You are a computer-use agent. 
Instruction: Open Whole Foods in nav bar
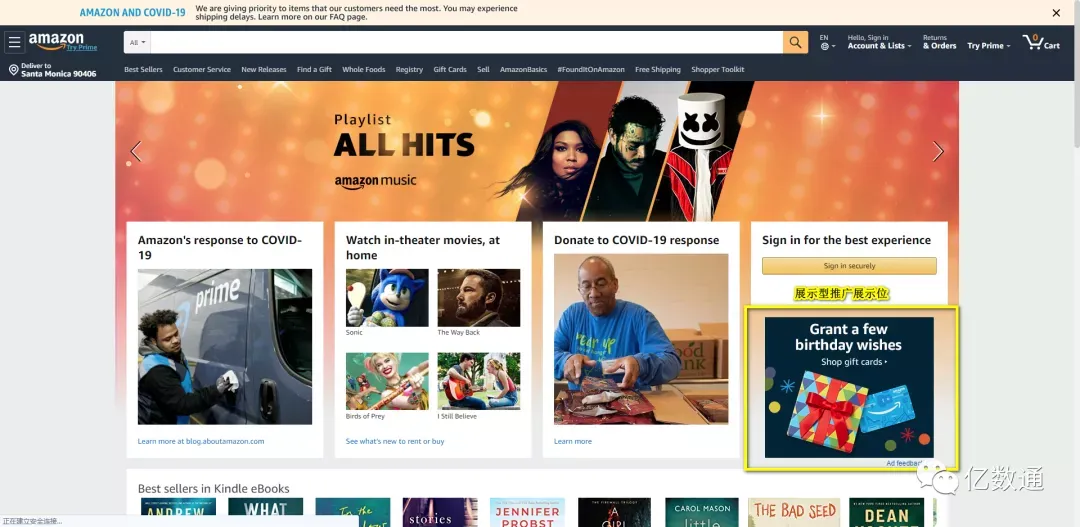364,70
